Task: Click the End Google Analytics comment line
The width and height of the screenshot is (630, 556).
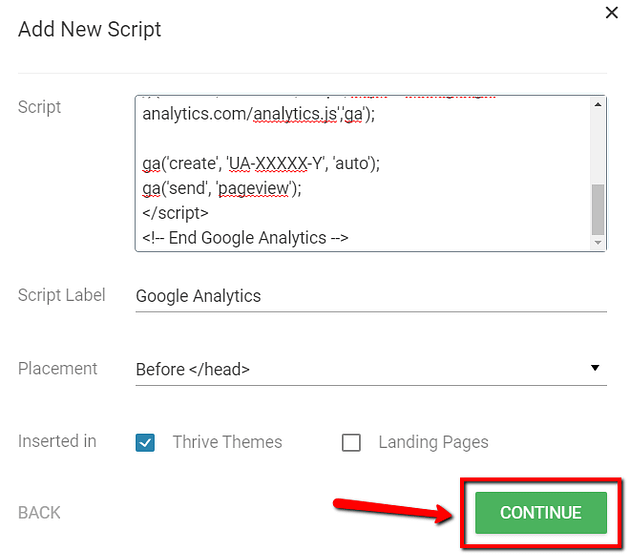Action: coord(245,237)
